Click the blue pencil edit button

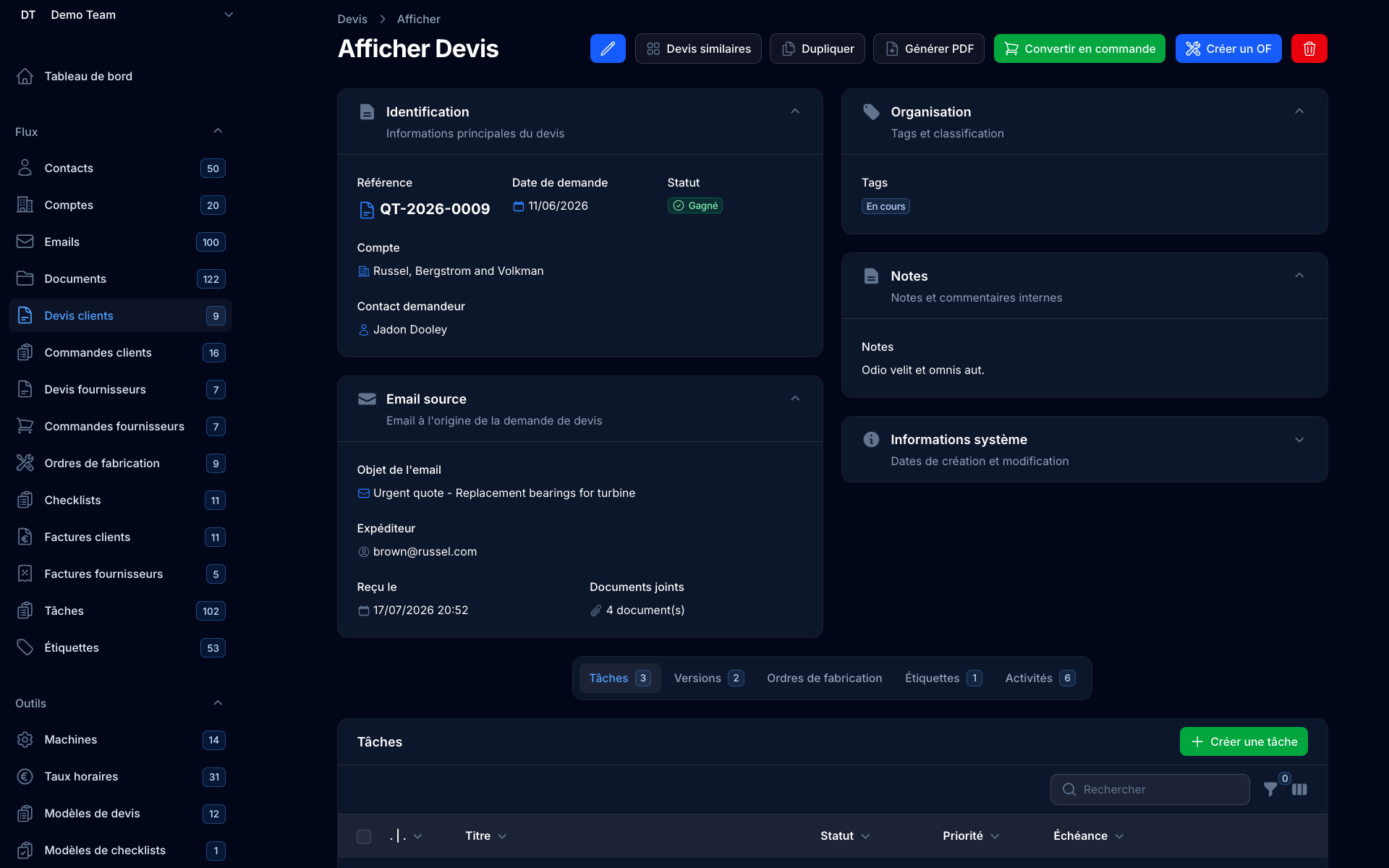[608, 48]
